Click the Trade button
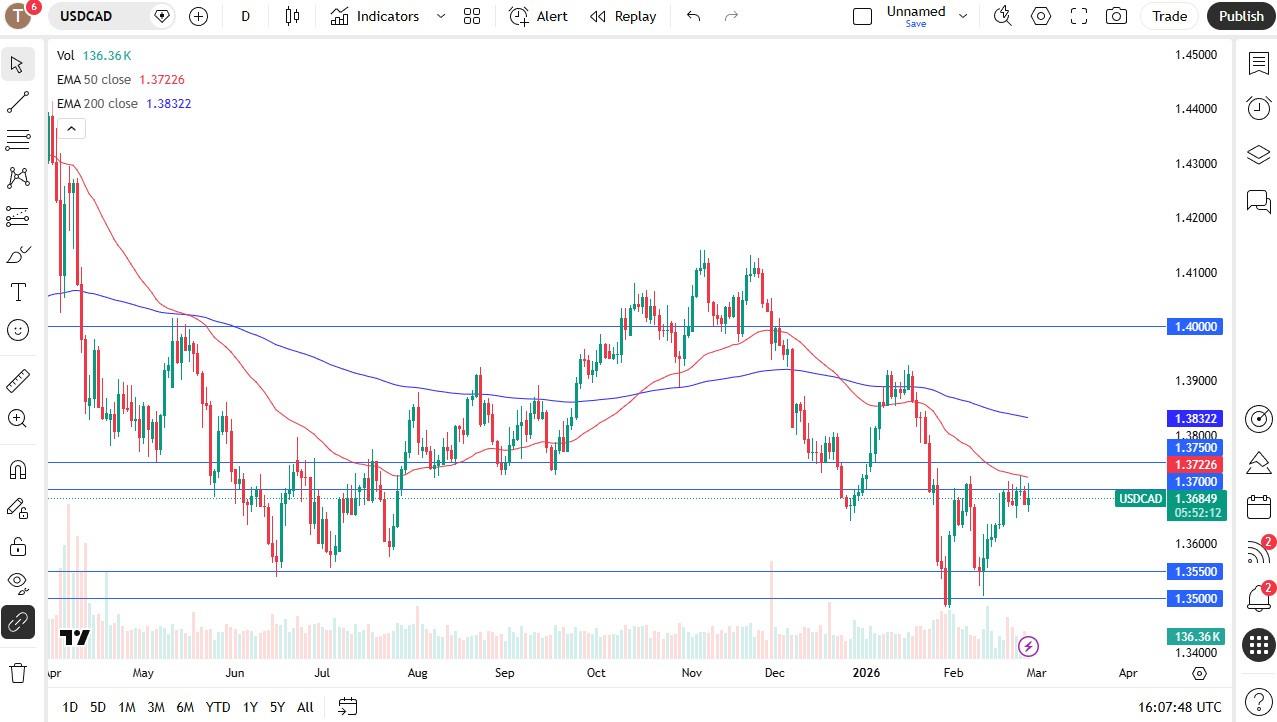This screenshot has height=722, width=1277. (x=1168, y=16)
